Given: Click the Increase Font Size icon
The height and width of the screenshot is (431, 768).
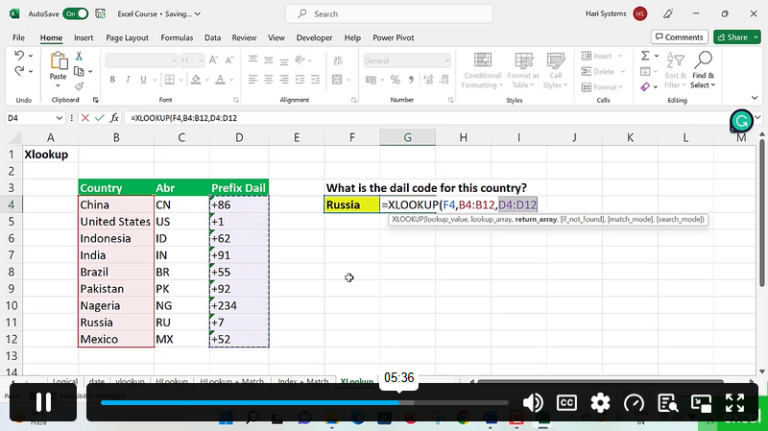Looking at the screenshot, I should tap(213, 60).
